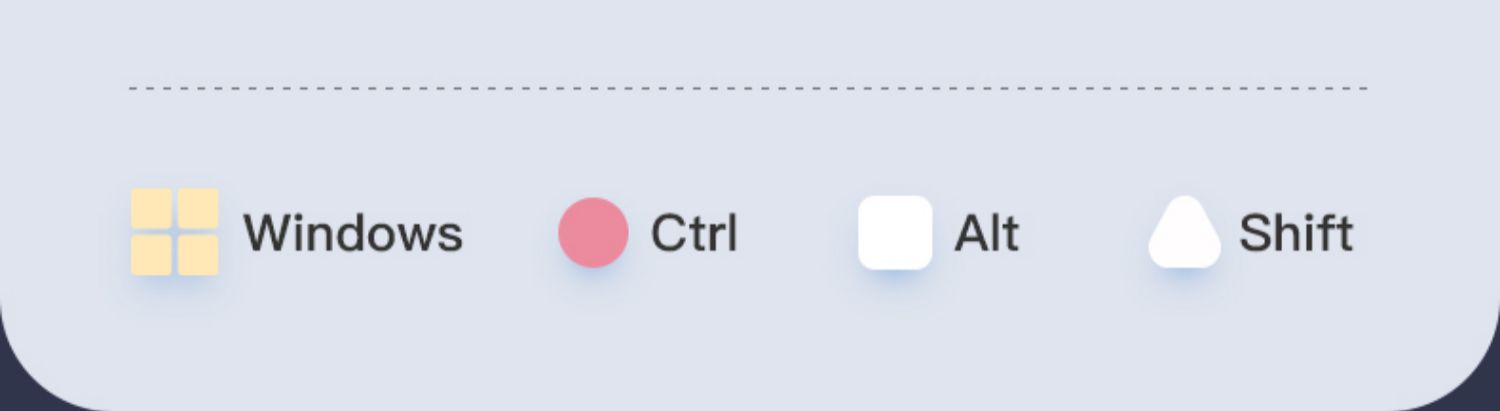Screen dimensions: 1500x411
Task: Click the white triangle Shift icon
Action: tap(1185, 235)
